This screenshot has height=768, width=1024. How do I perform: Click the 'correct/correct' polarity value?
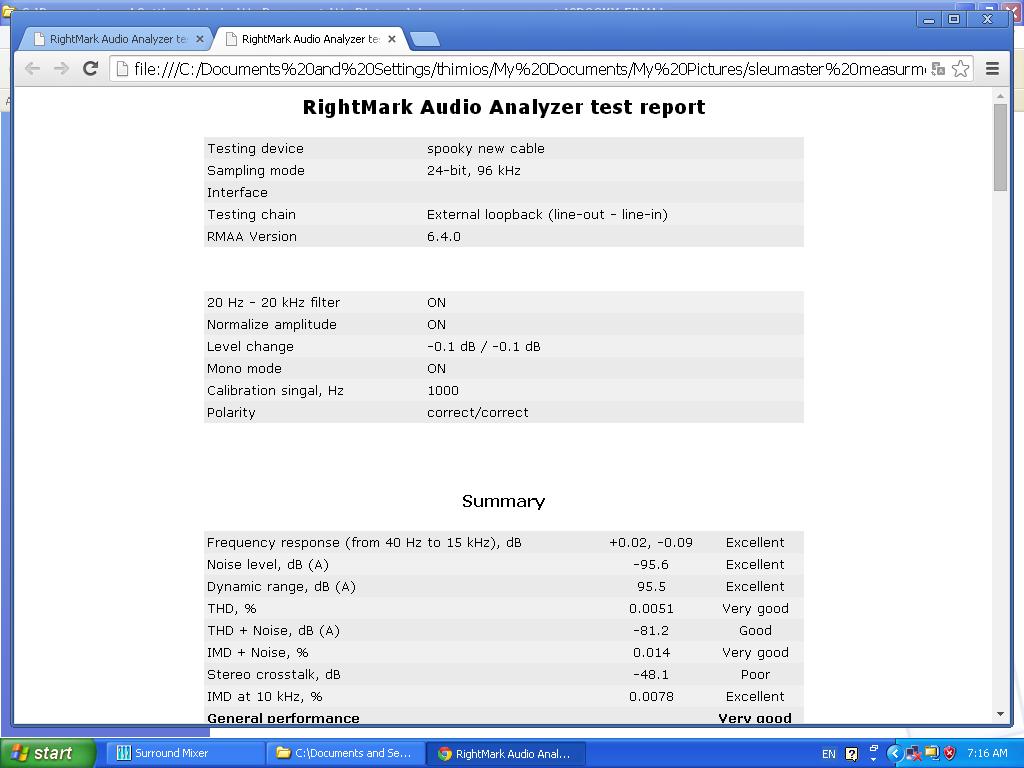coord(477,413)
